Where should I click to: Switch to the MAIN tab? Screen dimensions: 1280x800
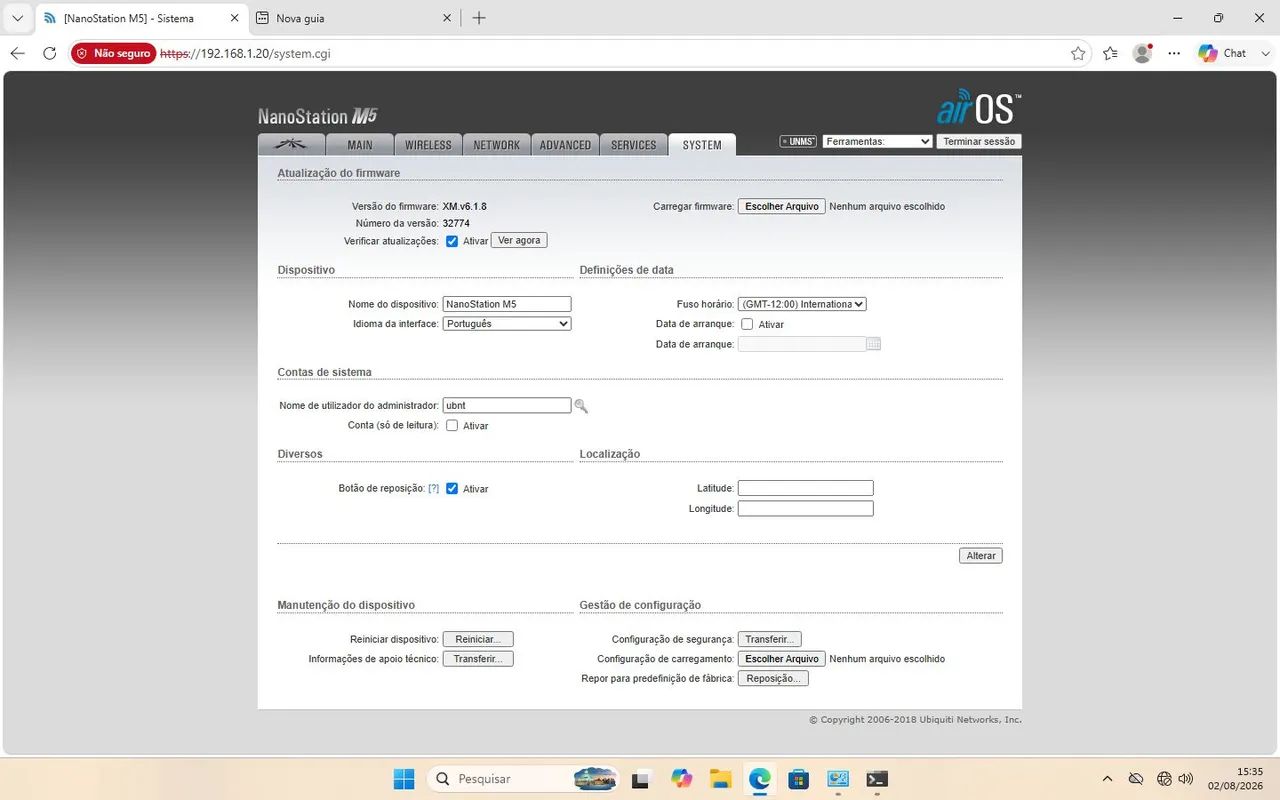coord(360,145)
